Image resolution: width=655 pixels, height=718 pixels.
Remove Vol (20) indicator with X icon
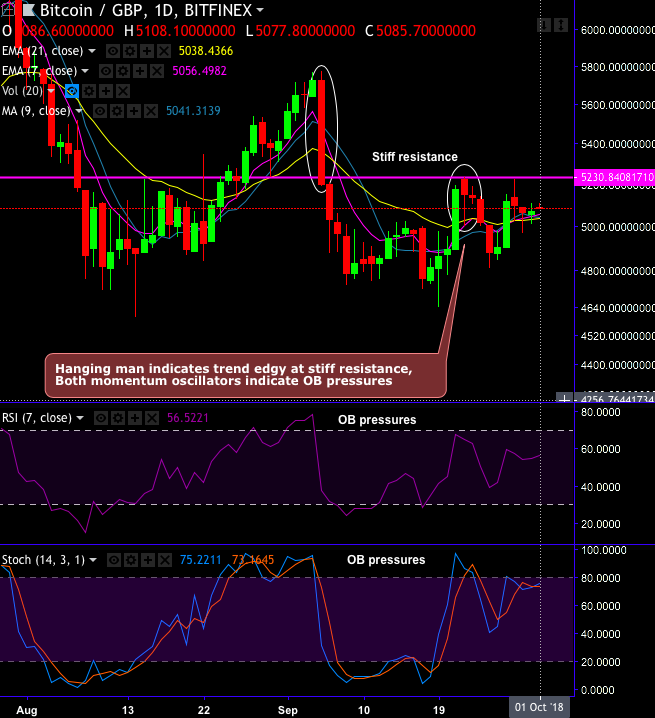tap(123, 91)
